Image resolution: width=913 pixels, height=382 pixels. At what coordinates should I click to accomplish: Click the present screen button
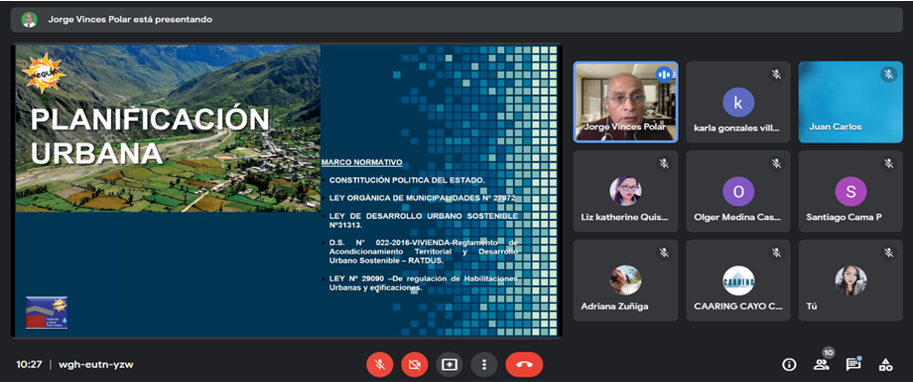coord(449,365)
